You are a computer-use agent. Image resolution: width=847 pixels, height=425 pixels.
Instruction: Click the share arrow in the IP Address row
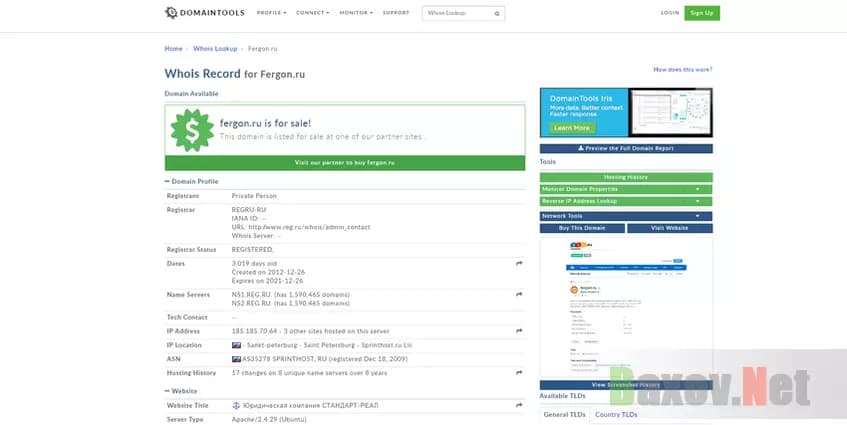tap(519, 331)
